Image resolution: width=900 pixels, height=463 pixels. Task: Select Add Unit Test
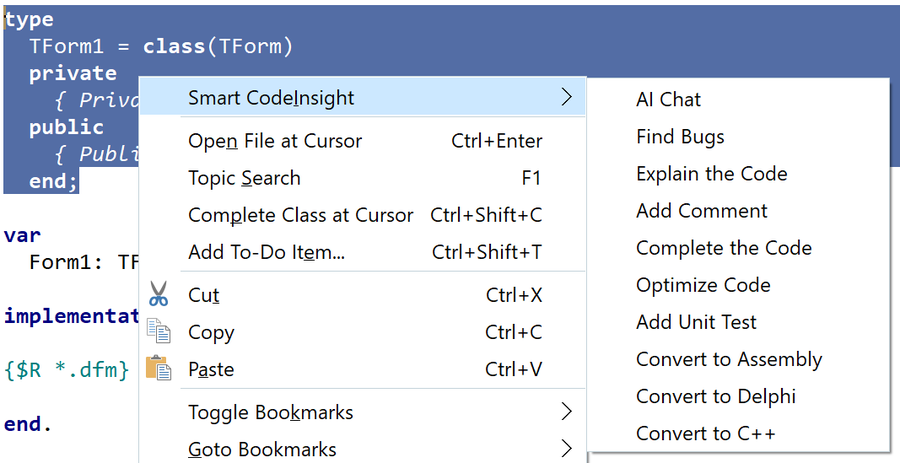click(696, 322)
